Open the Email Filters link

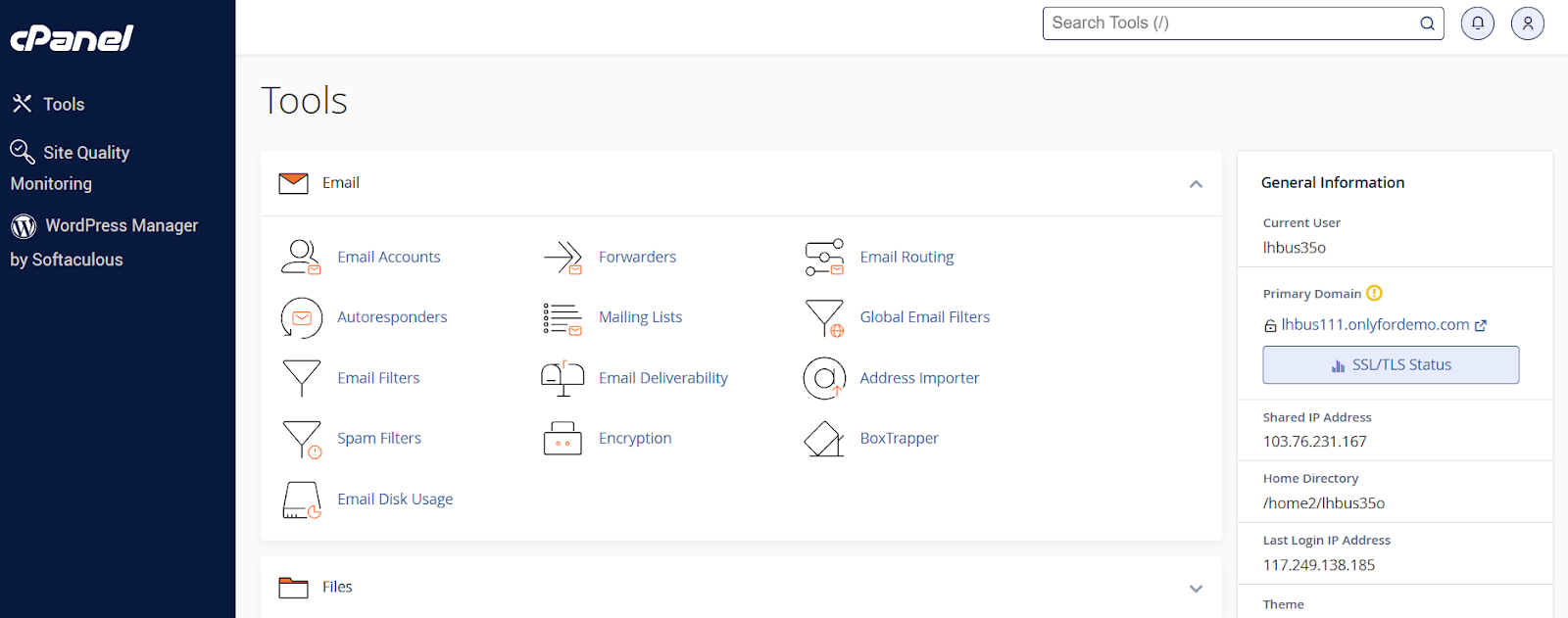pyautogui.click(x=378, y=378)
